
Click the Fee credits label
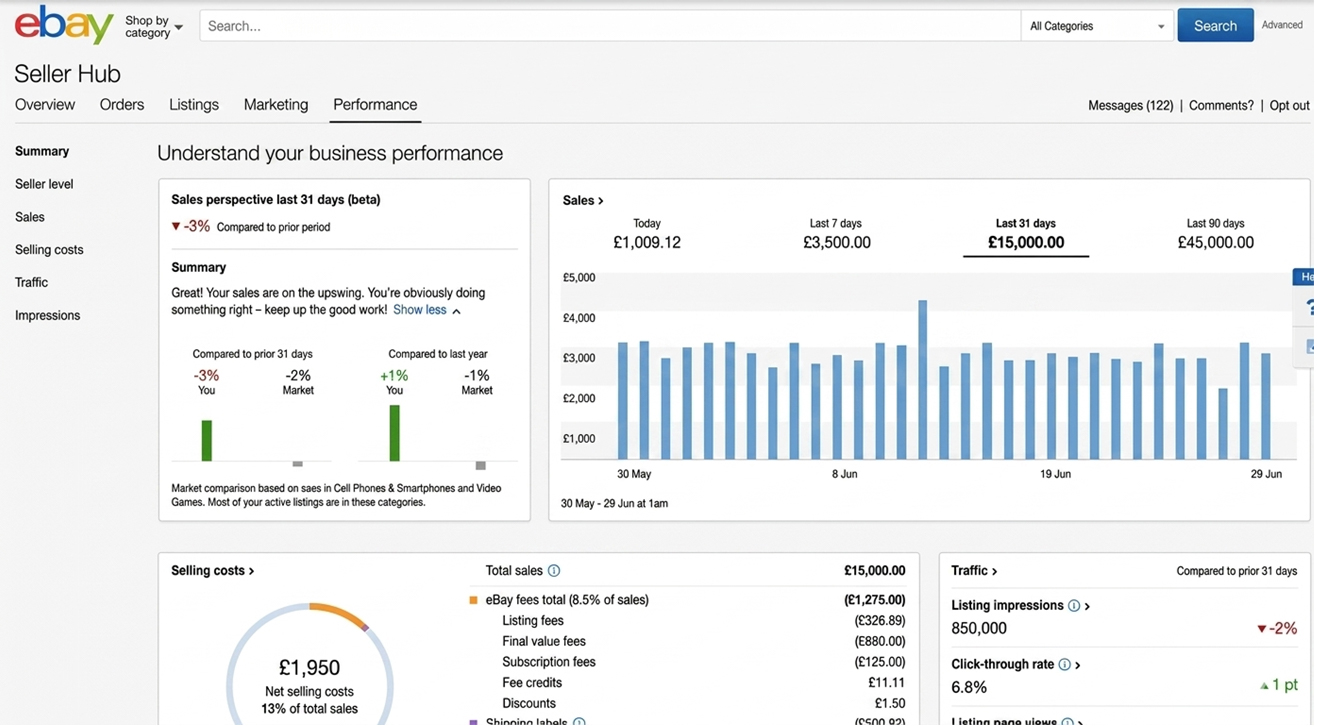coord(532,683)
